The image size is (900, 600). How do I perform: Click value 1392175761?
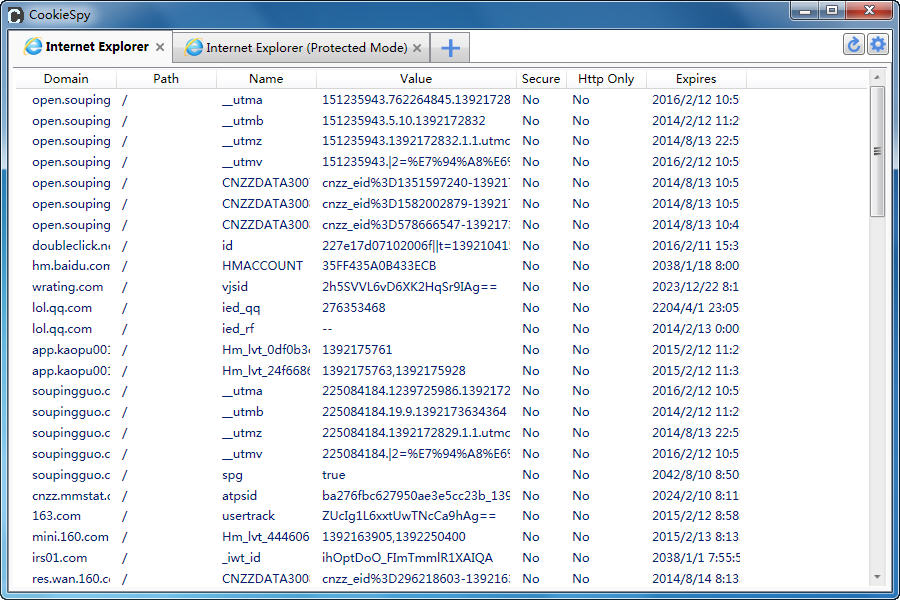pyautogui.click(x=357, y=350)
